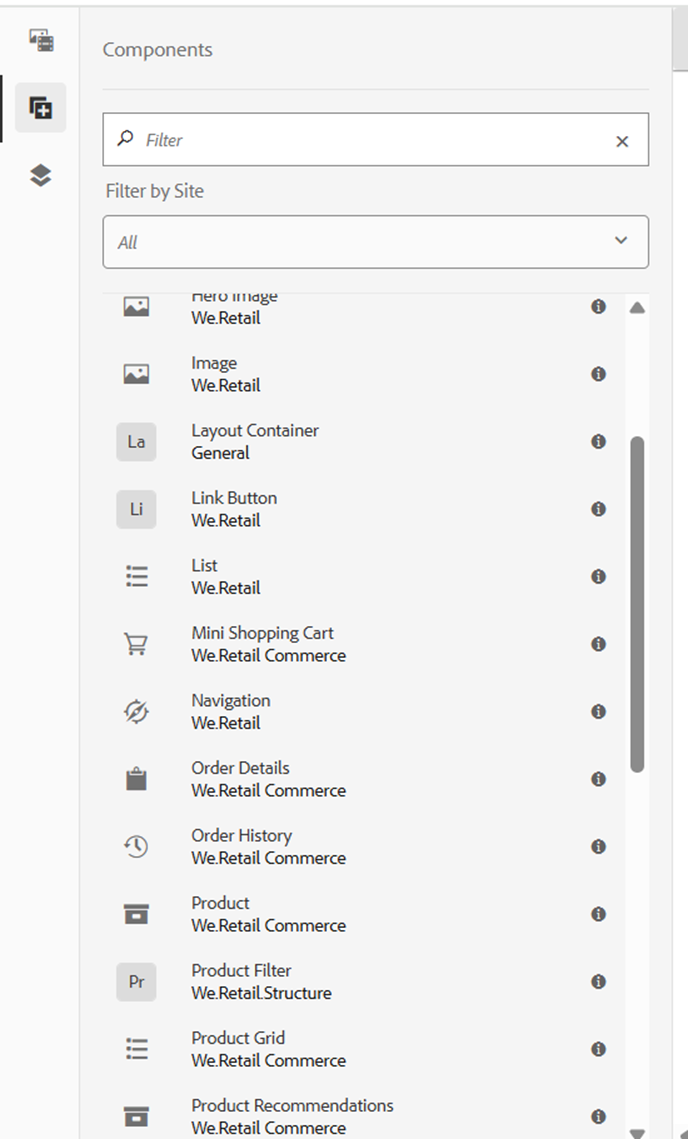Show info for the Hero Image component
The height and width of the screenshot is (1139, 688).
pos(598,306)
